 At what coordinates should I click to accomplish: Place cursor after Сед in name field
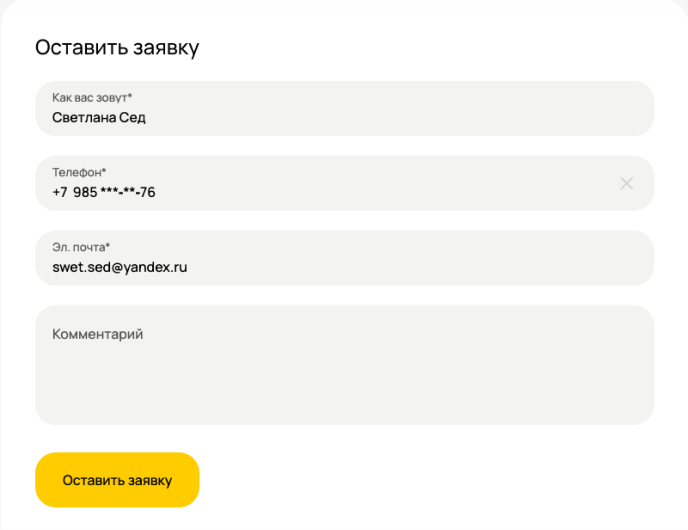click(147, 117)
